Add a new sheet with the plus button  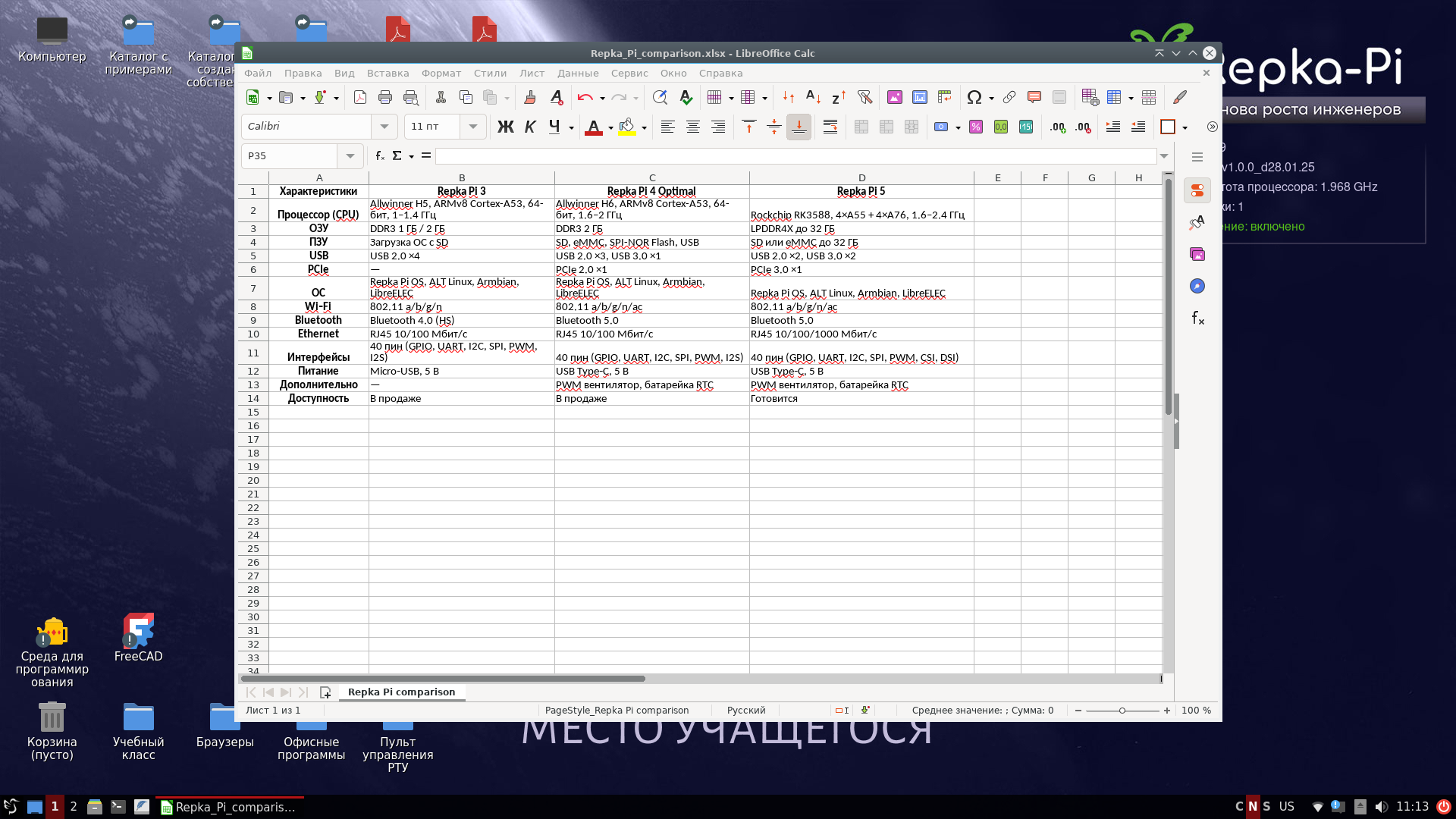point(326,692)
